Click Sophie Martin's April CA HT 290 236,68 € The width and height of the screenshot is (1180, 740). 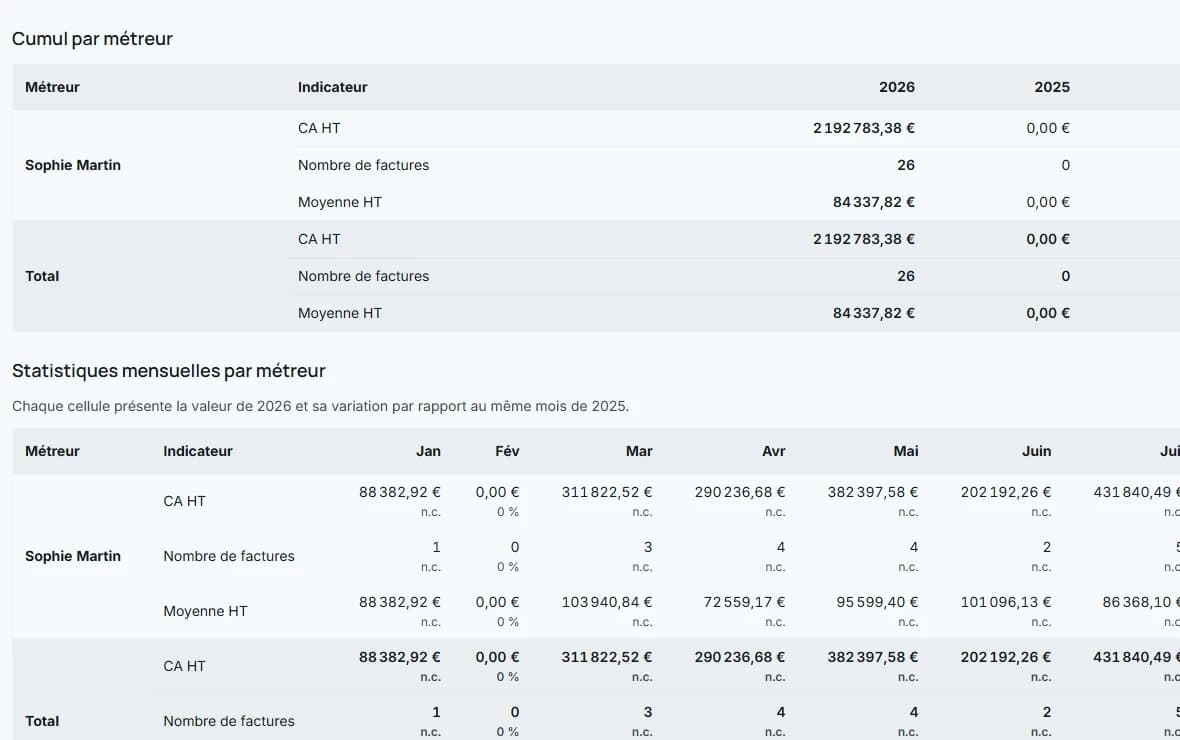click(x=740, y=492)
